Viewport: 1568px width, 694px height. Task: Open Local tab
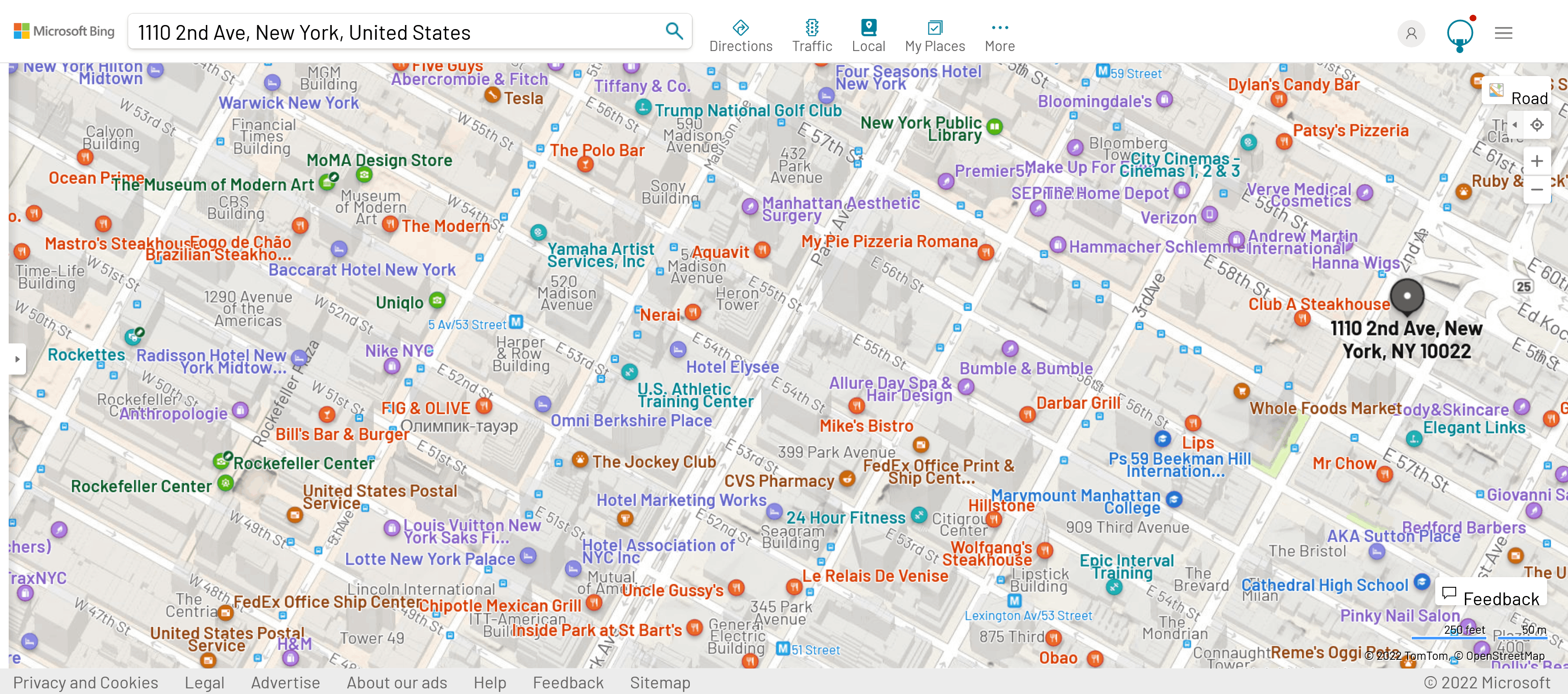(x=868, y=36)
